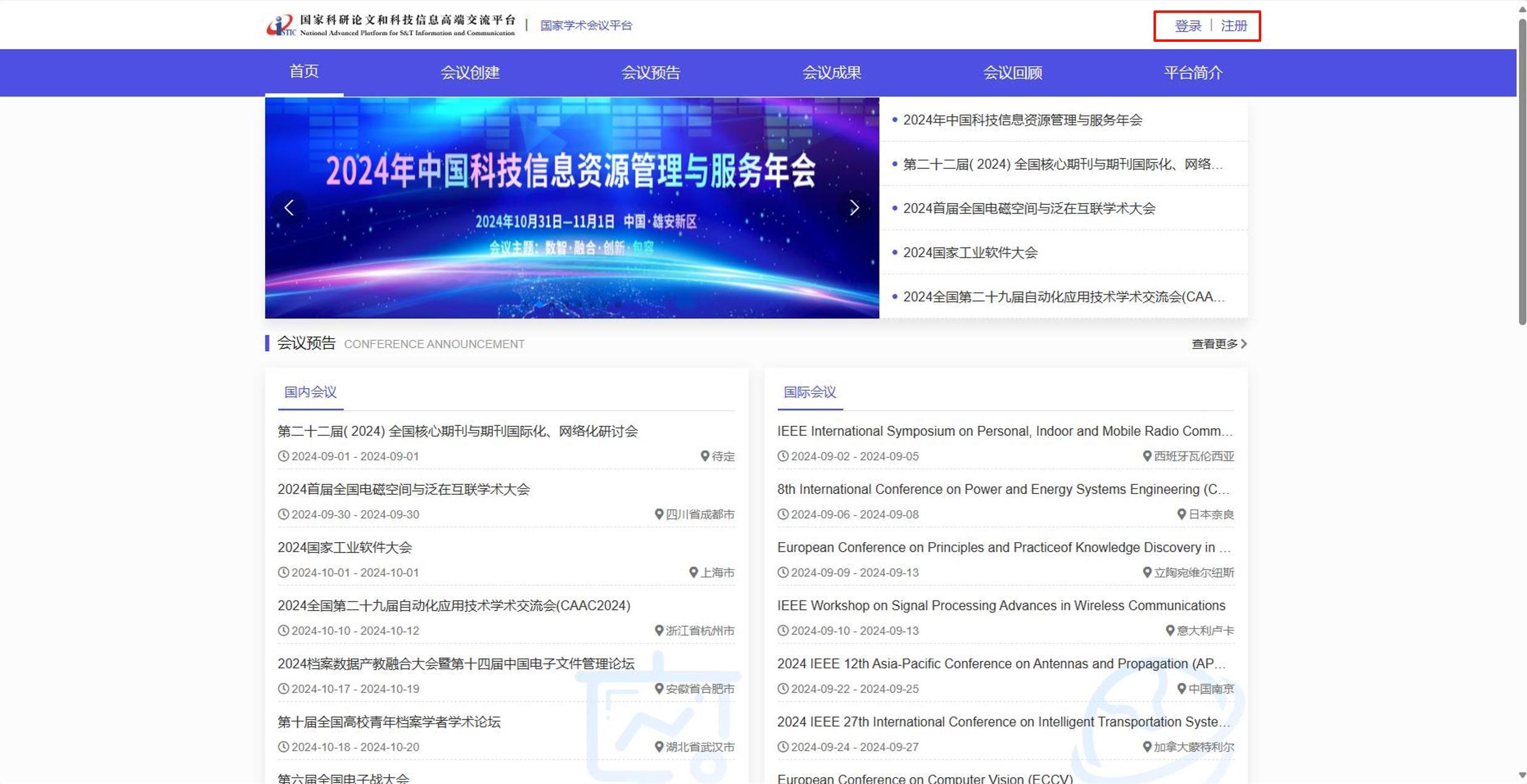Click date text 2024-10-18 - 2024-10-20

(x=355, y=747)
